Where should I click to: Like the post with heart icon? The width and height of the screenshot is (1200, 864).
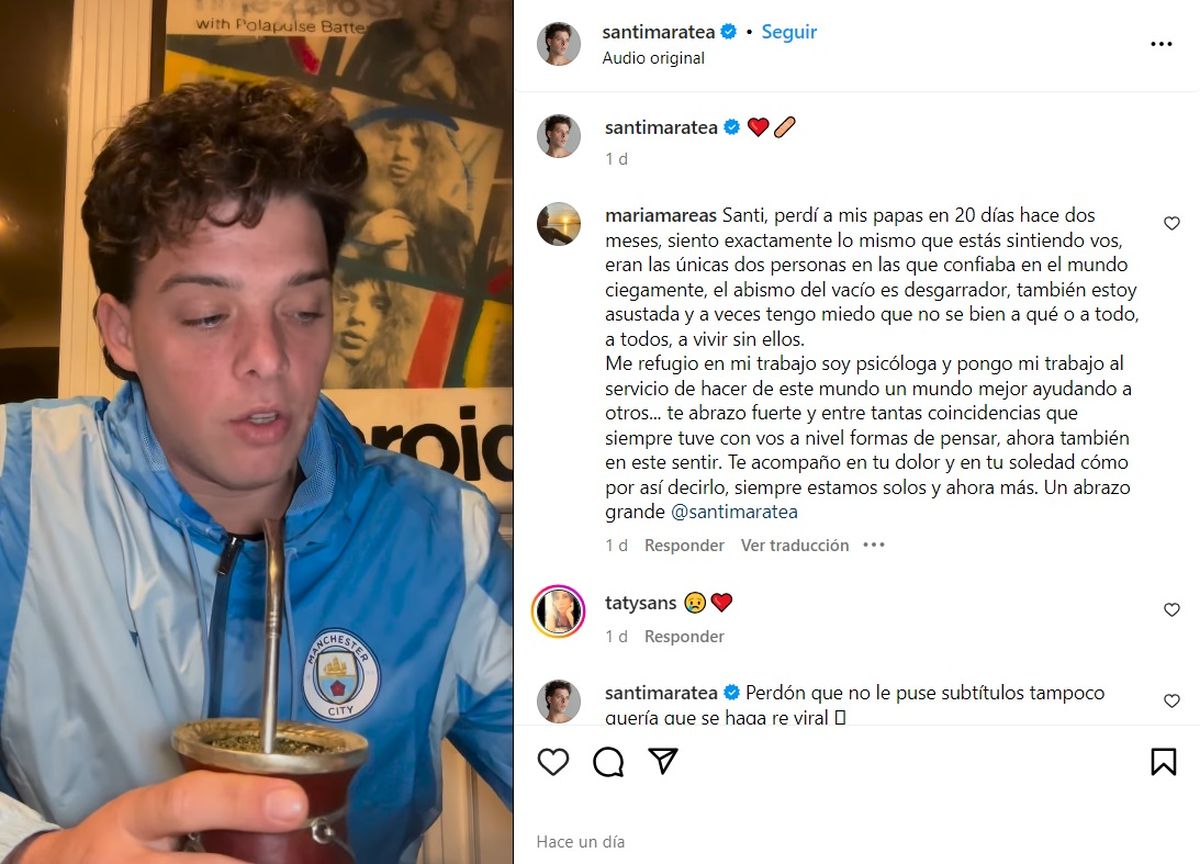point(553,762)
